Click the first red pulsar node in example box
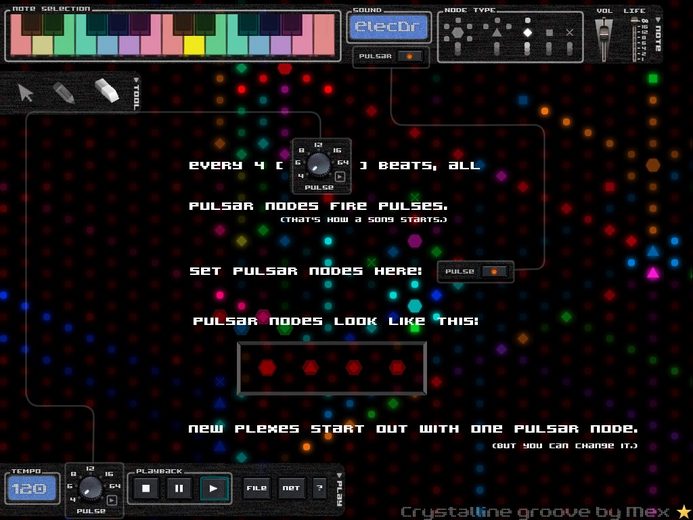The image size is (693, 520). point(267,367)
